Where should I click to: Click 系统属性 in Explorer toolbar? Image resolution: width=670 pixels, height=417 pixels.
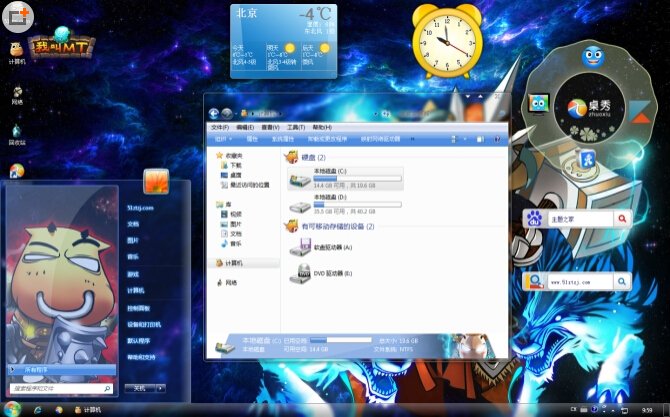(x=283, y=139)
